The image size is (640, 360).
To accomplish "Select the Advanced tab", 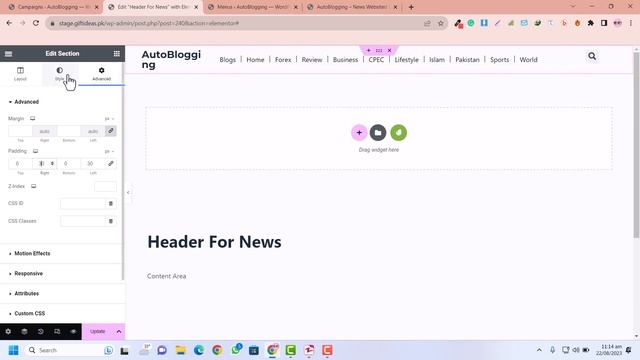I will [101, 74].
